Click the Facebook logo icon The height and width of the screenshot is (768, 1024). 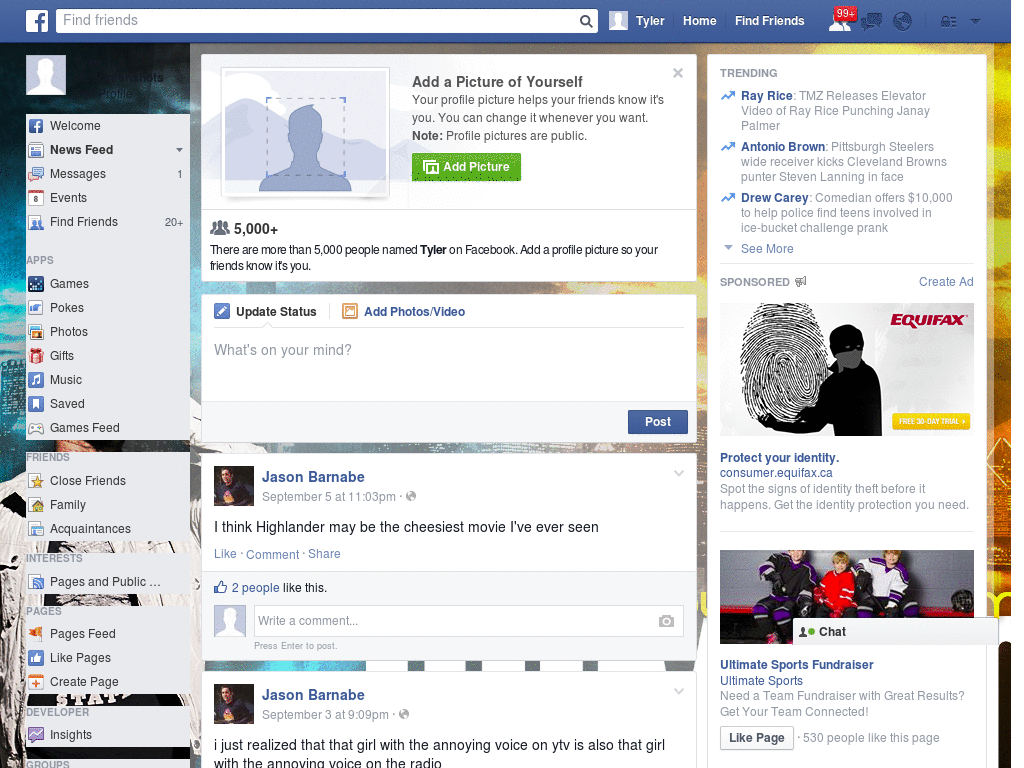37,21
